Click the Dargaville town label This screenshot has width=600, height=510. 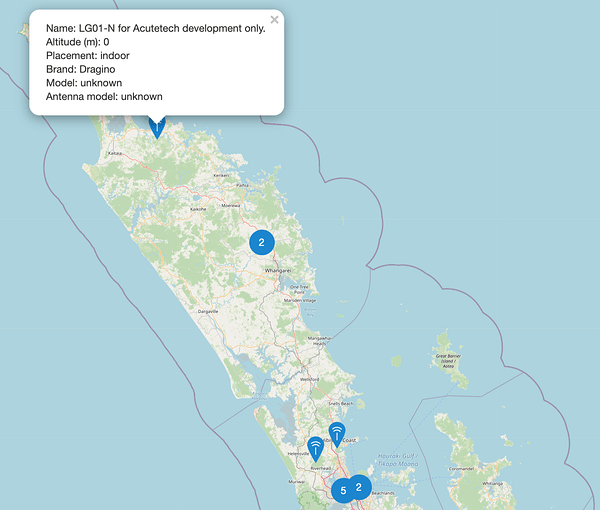click(208, 311)
